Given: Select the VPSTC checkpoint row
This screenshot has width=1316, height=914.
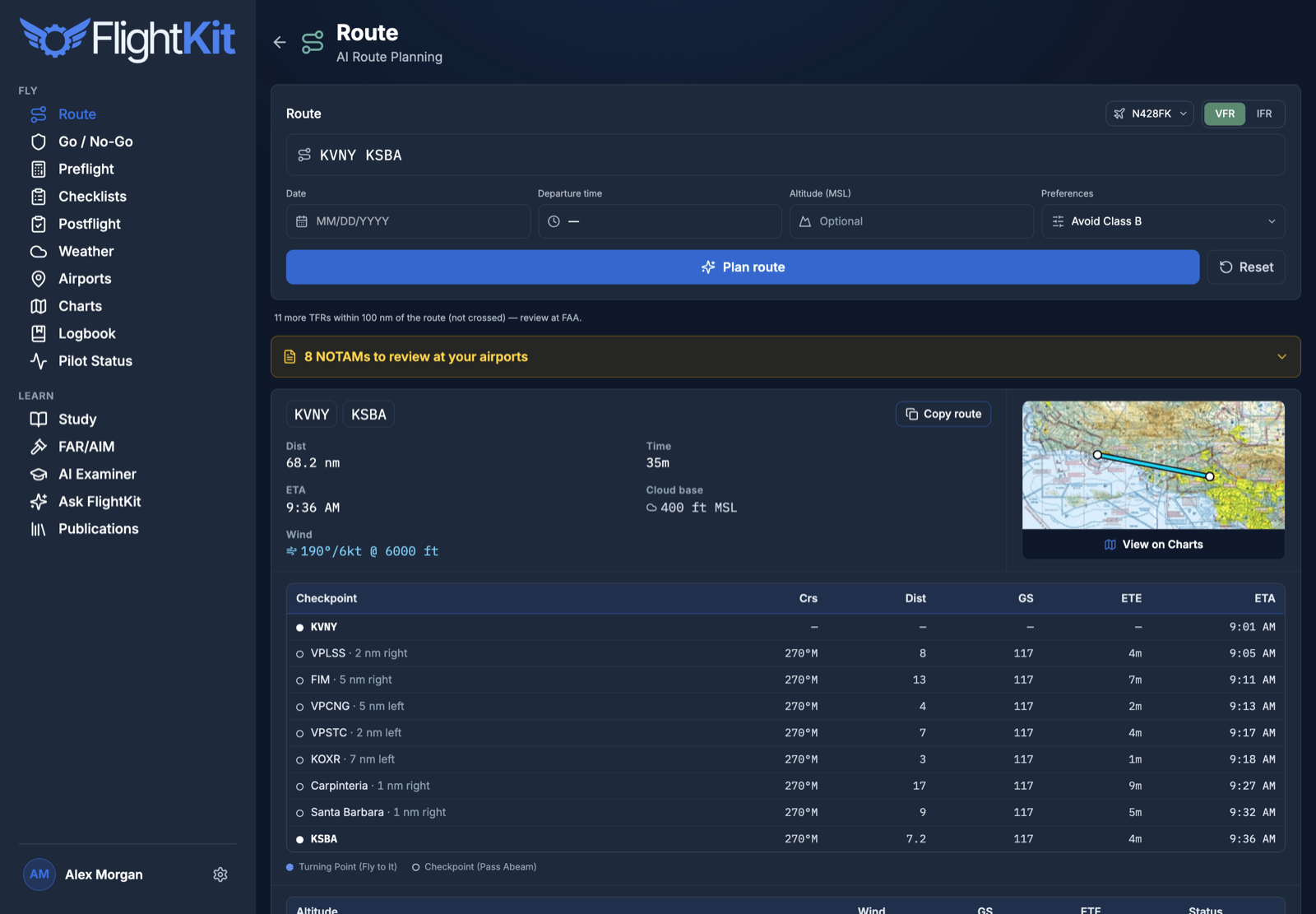Looking at the screenshot, I should click(x=785, y=733).
